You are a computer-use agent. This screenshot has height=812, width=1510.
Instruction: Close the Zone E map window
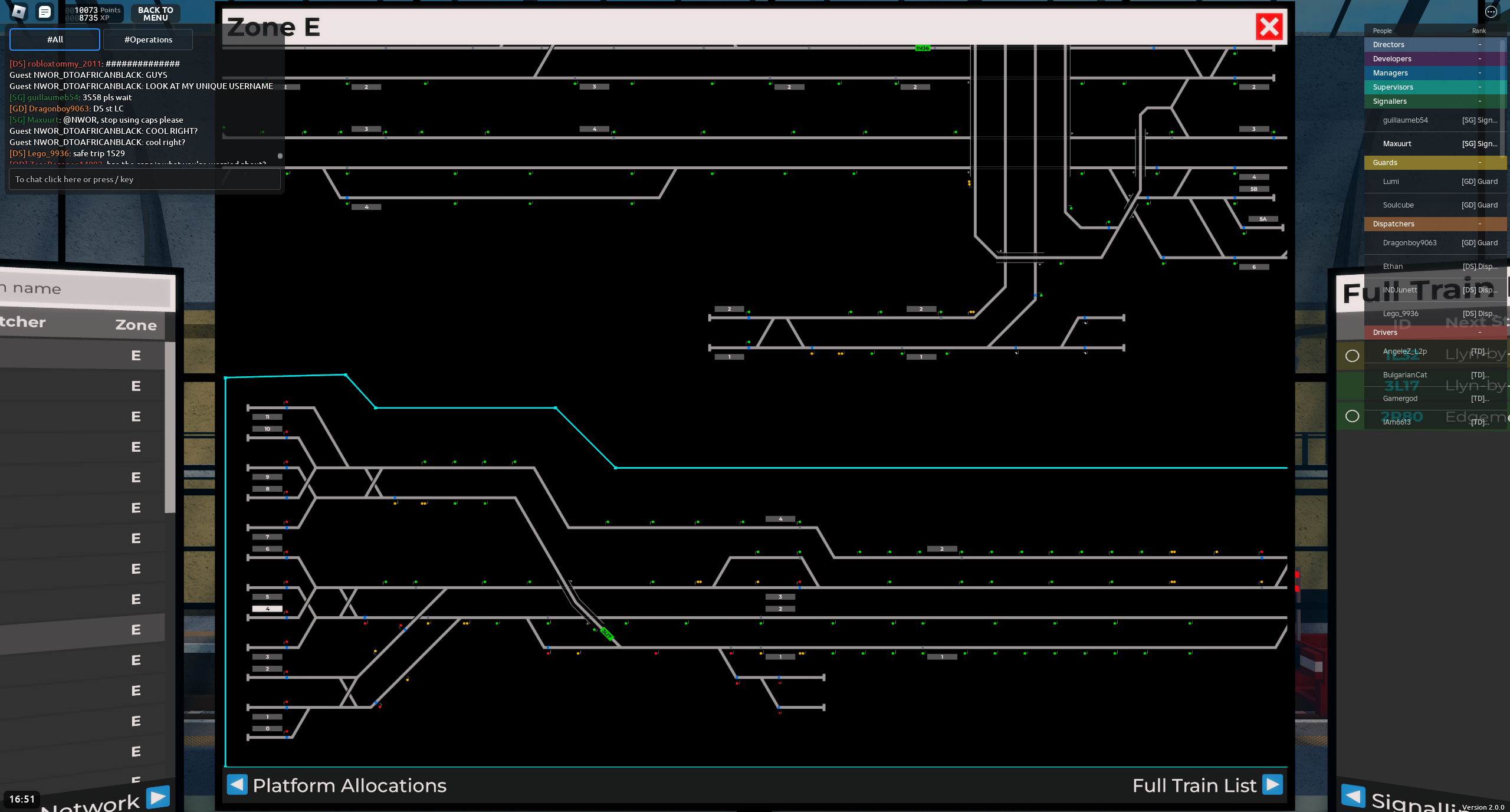pyautogui.click(x=1269, y=27)
